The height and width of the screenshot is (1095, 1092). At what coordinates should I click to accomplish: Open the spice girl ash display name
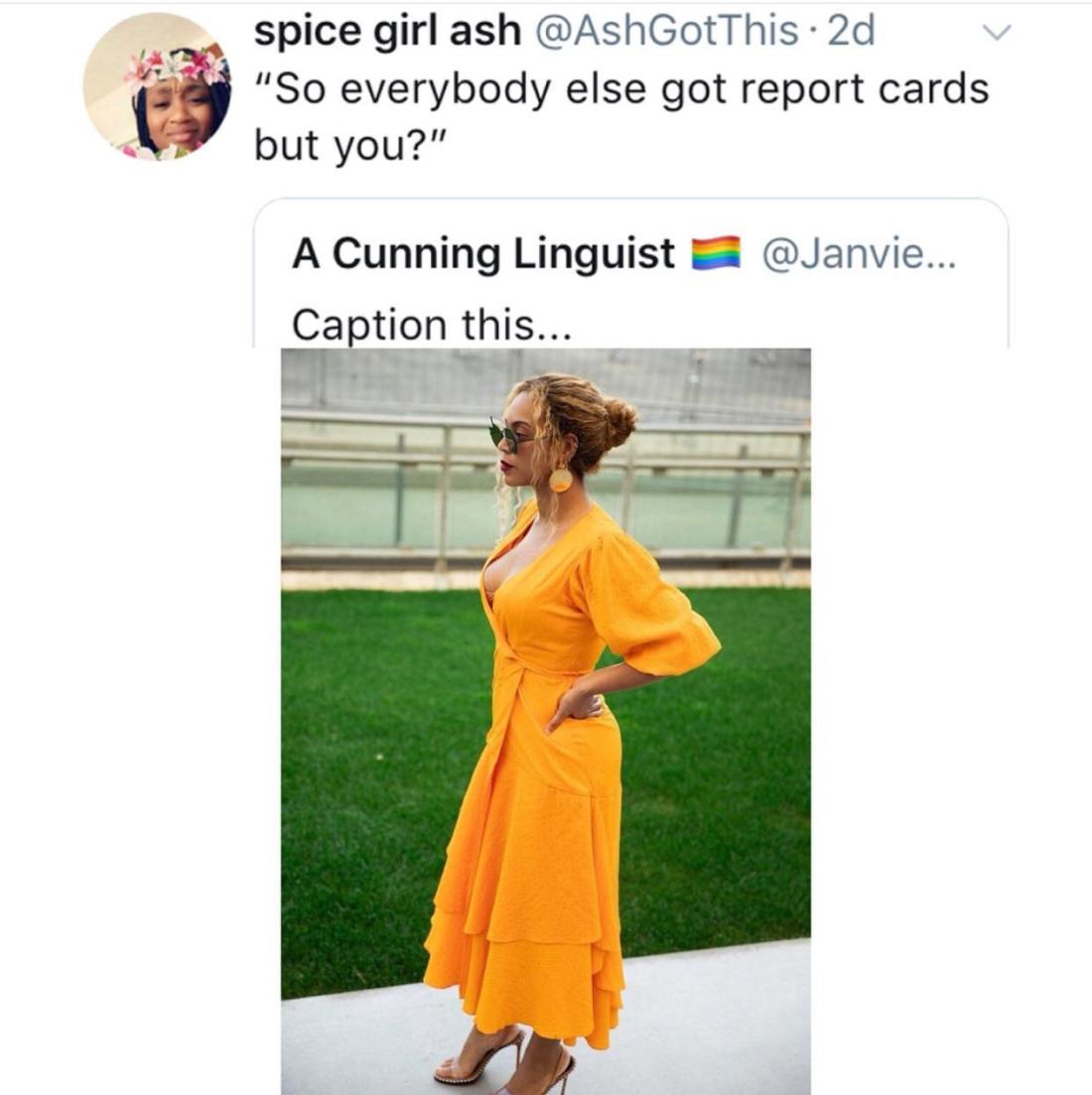click(387, 32)
